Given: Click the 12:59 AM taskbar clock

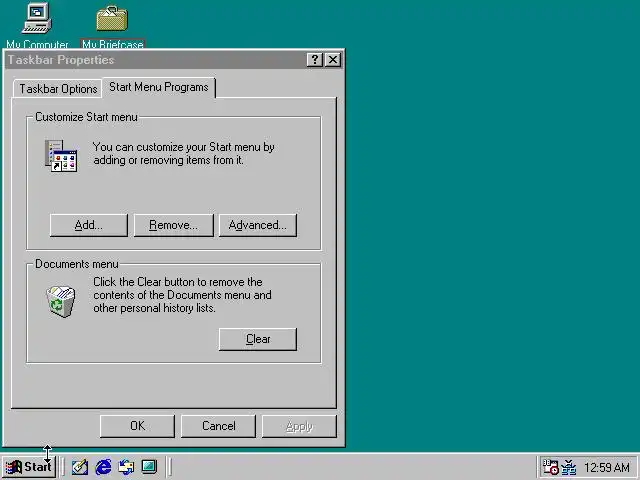Looking at the screenshot, I should 607,467.
